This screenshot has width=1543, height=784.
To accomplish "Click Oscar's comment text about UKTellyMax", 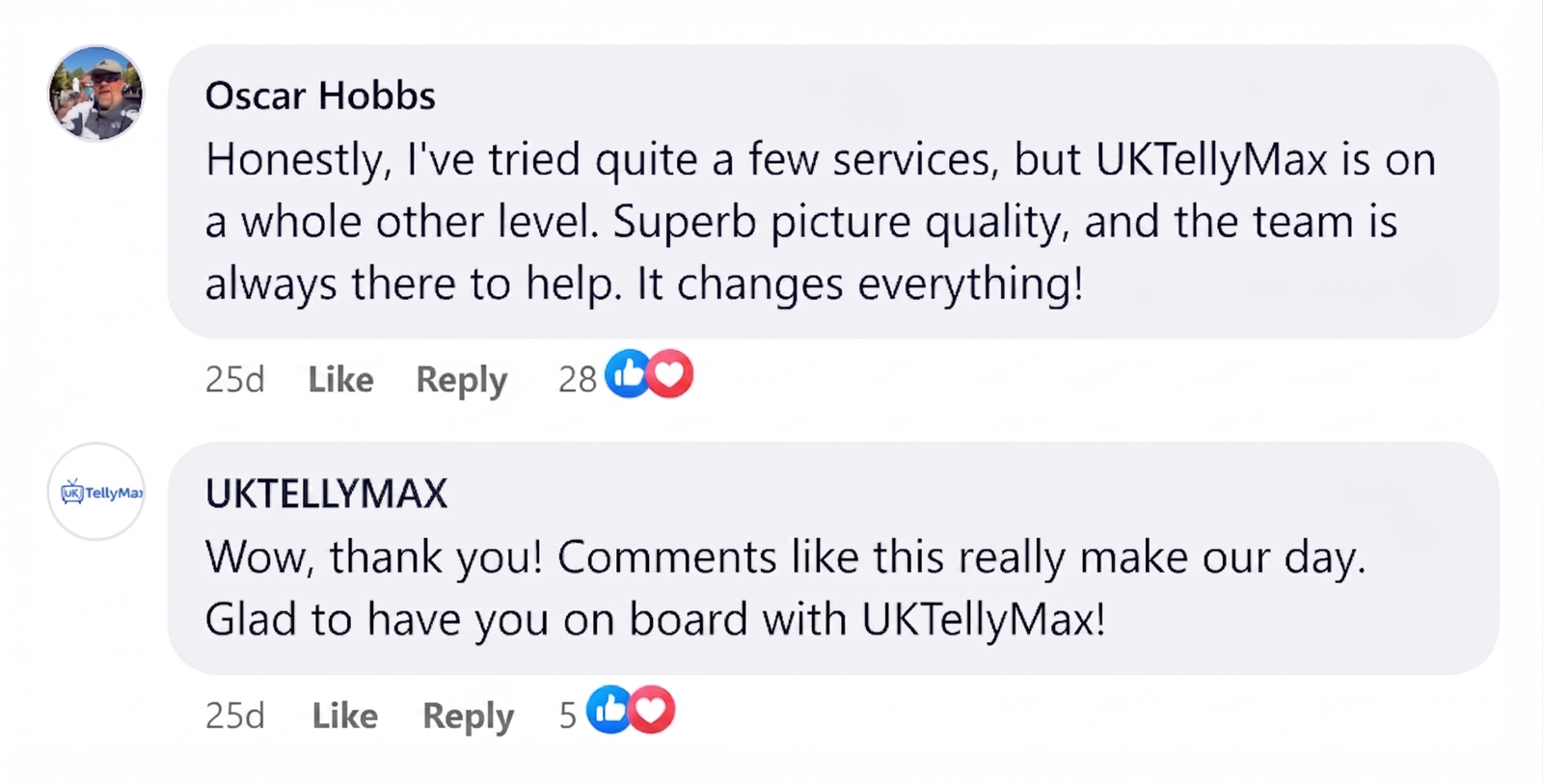I will tap(820, 222).
